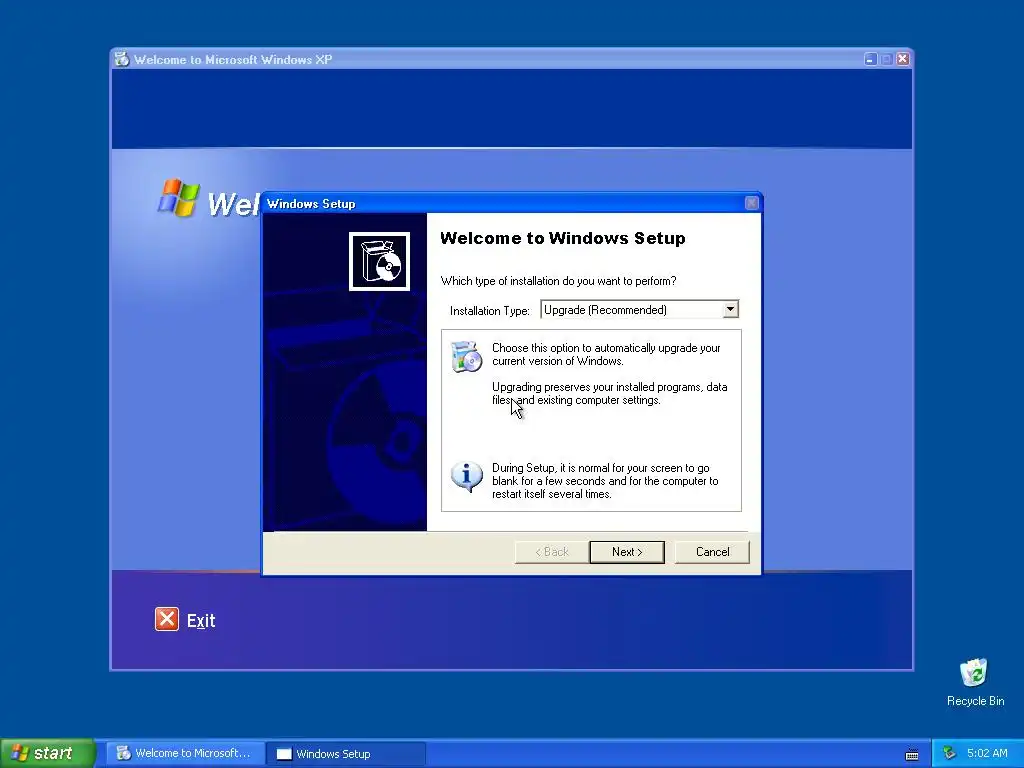1024x768 pixels.
Task: Click the Windows Setup dialog close button
Action: tap(752, 203)
